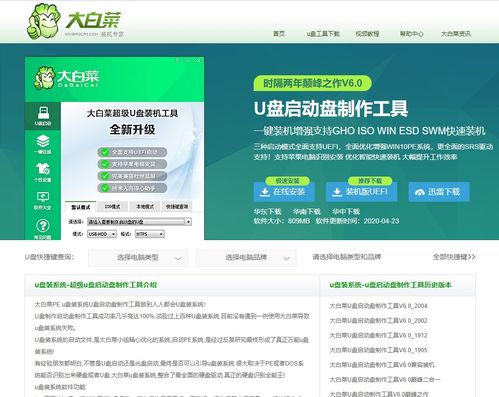The width and height of the screenshot is (499, 397).
Task: Select the question mark help sidebar icon
Action: (43, 226)
